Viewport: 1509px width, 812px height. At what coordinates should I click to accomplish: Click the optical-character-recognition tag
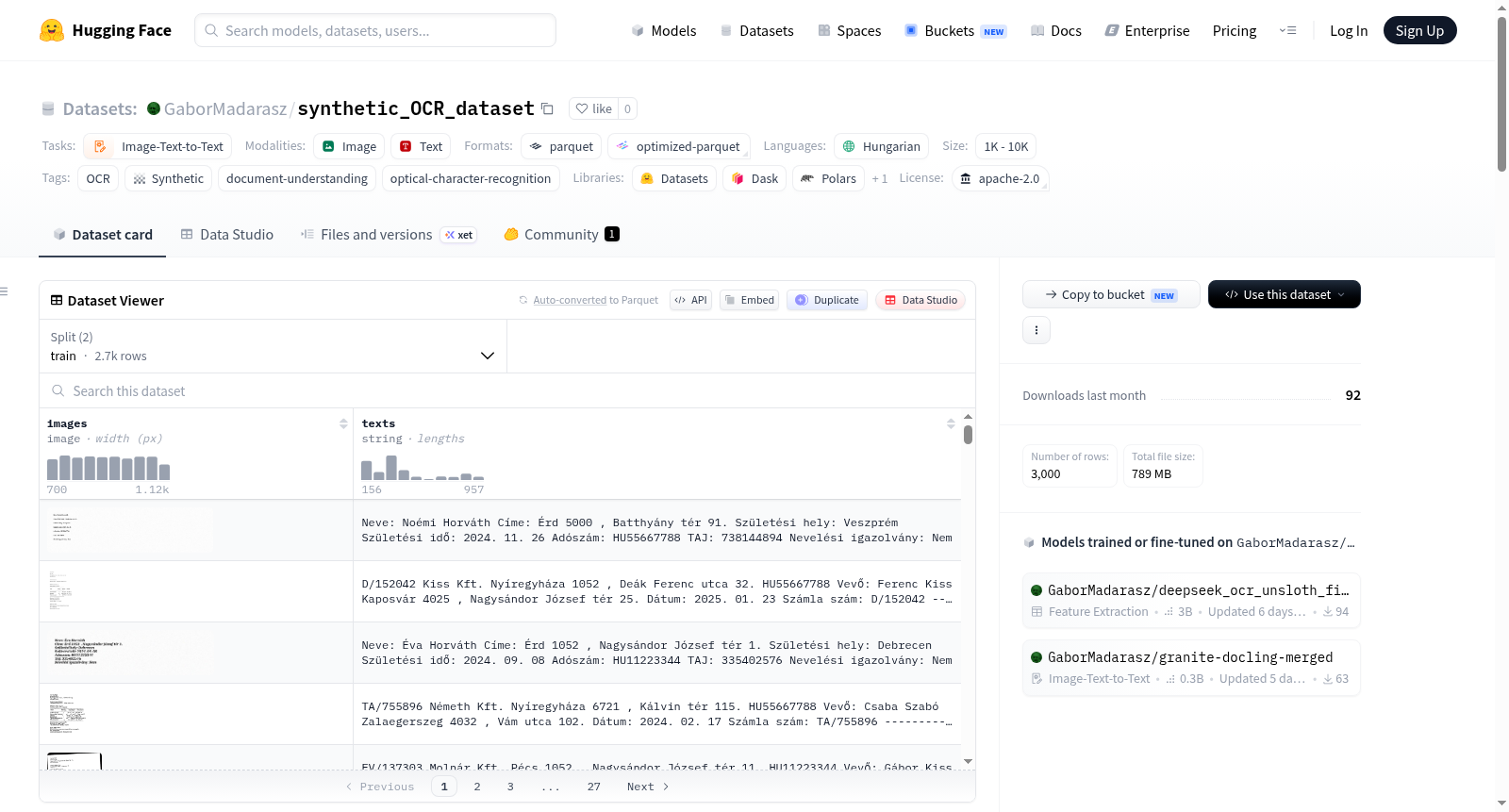[471, 178]
